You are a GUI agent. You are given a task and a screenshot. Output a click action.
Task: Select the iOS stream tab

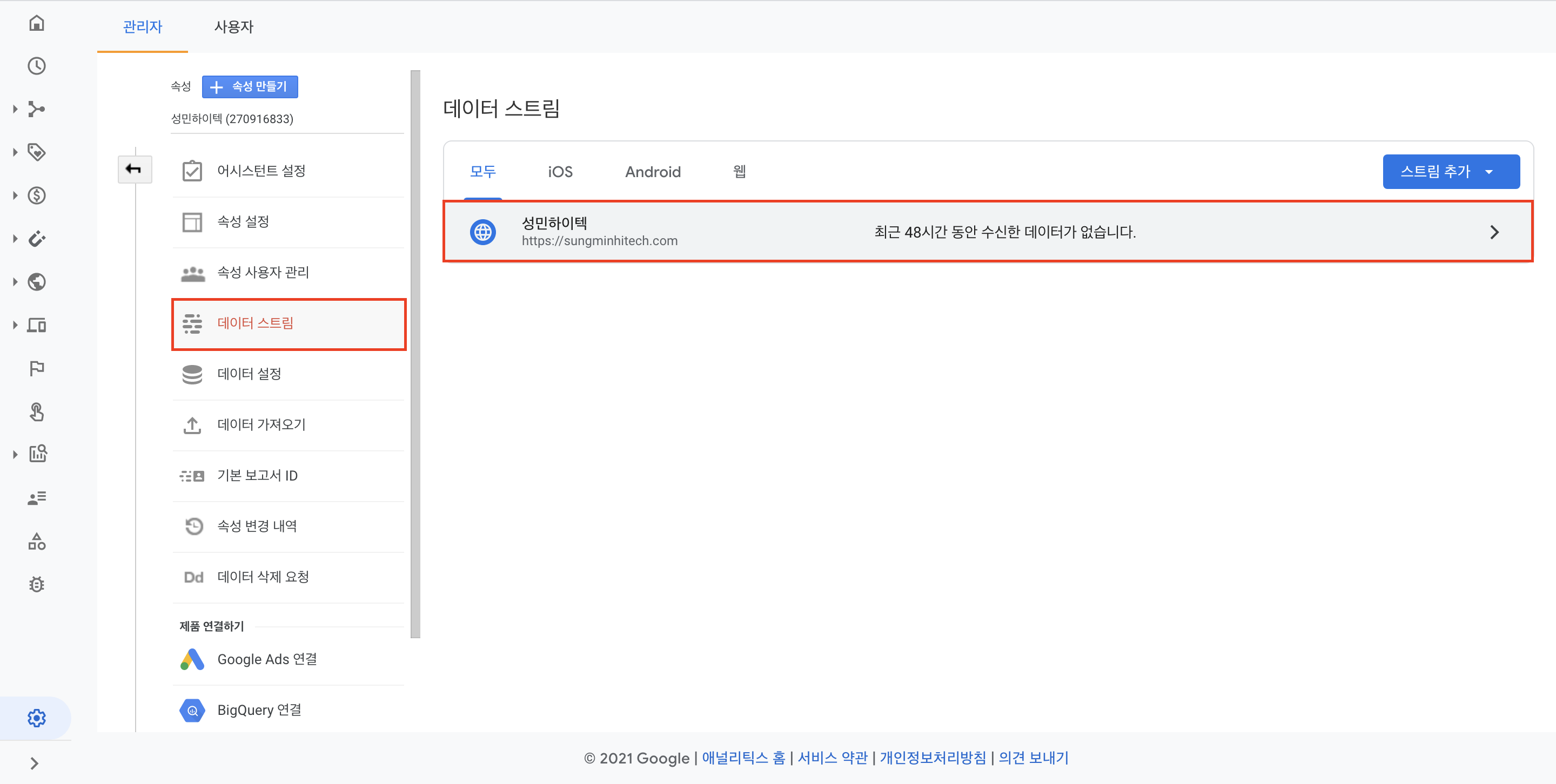[559, 172]
